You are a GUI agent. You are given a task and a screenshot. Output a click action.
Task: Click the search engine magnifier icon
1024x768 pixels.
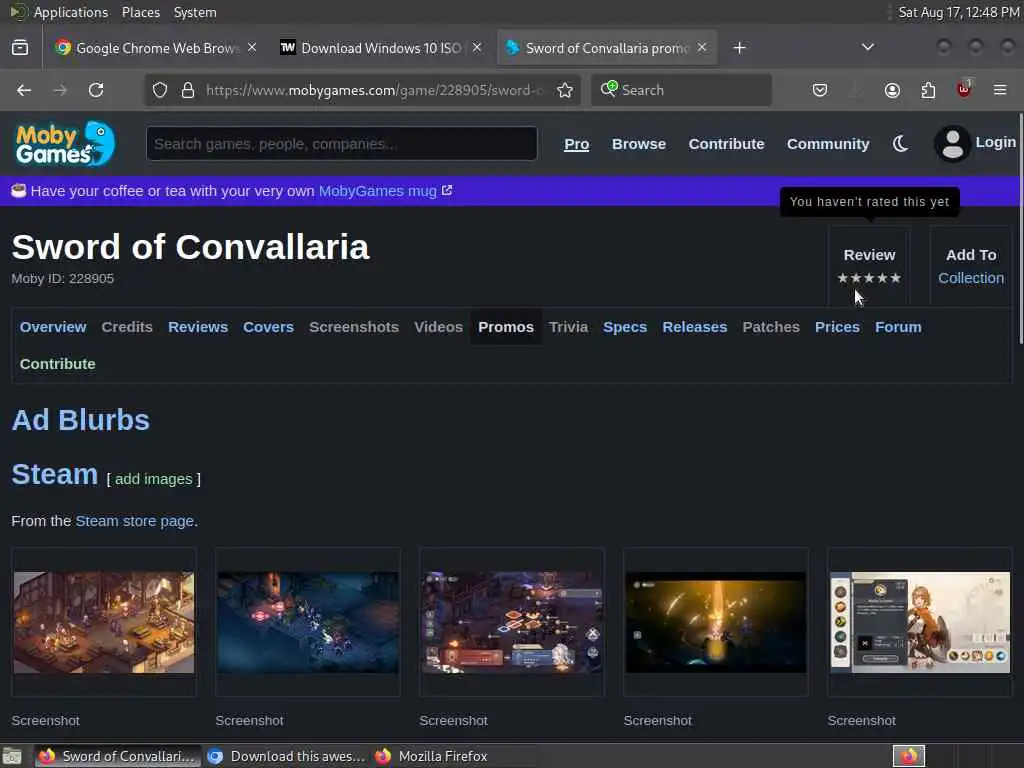pyautogui.click(x=609, y=89)
